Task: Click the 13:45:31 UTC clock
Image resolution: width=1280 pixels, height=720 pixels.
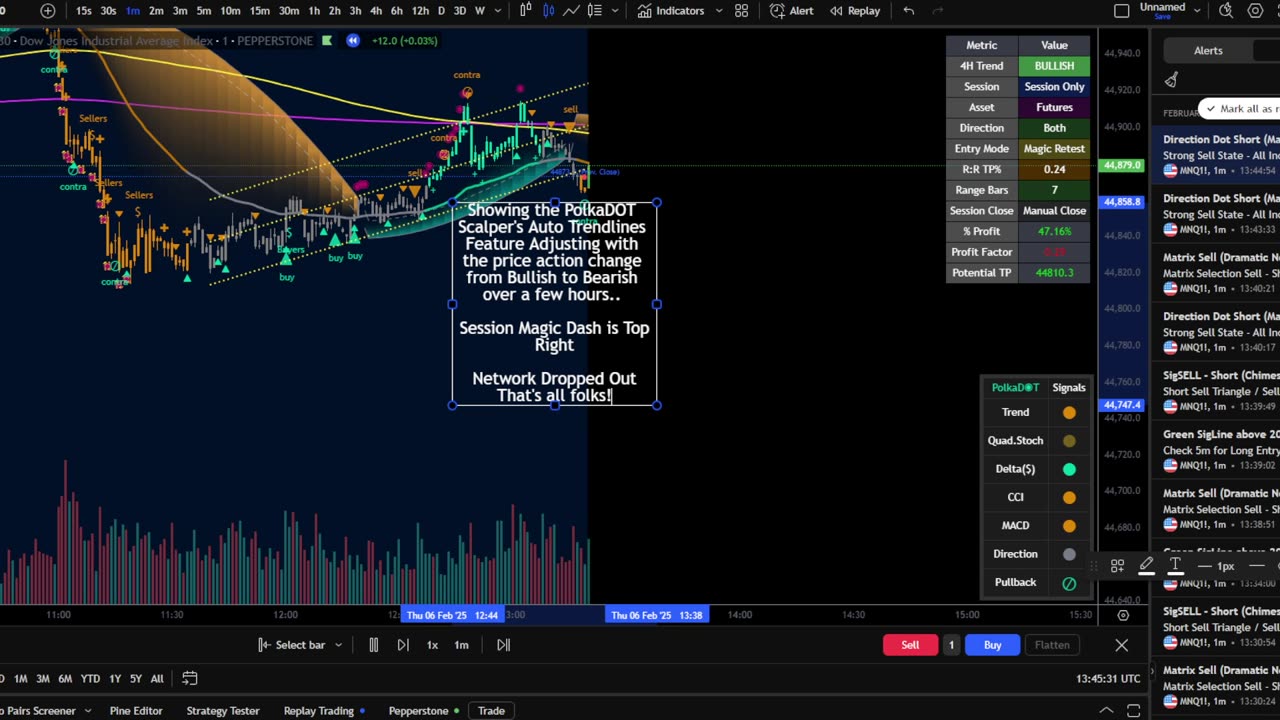Action: [1107, 679]
